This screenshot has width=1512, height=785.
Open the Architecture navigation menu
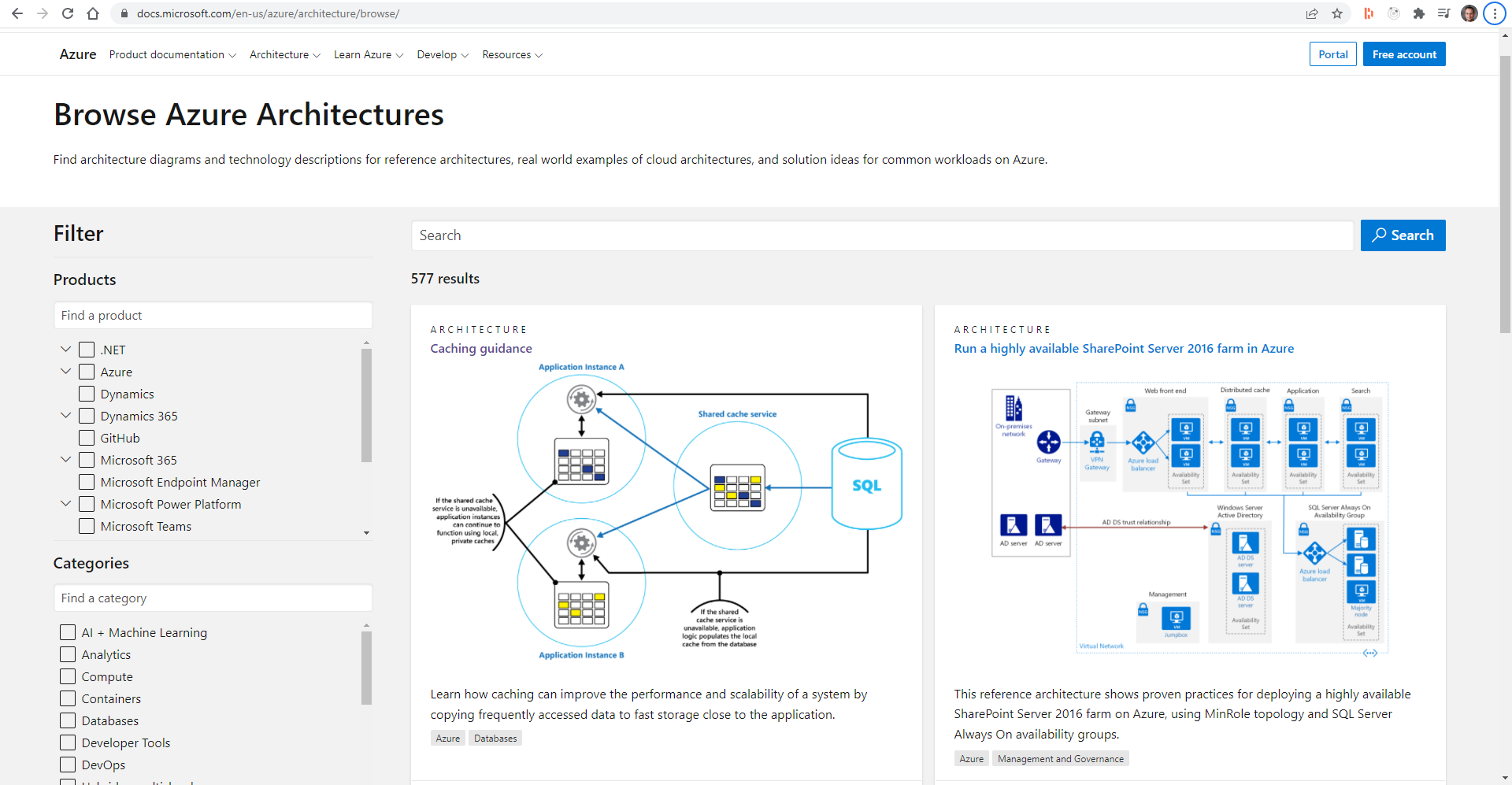click(284, 54)
